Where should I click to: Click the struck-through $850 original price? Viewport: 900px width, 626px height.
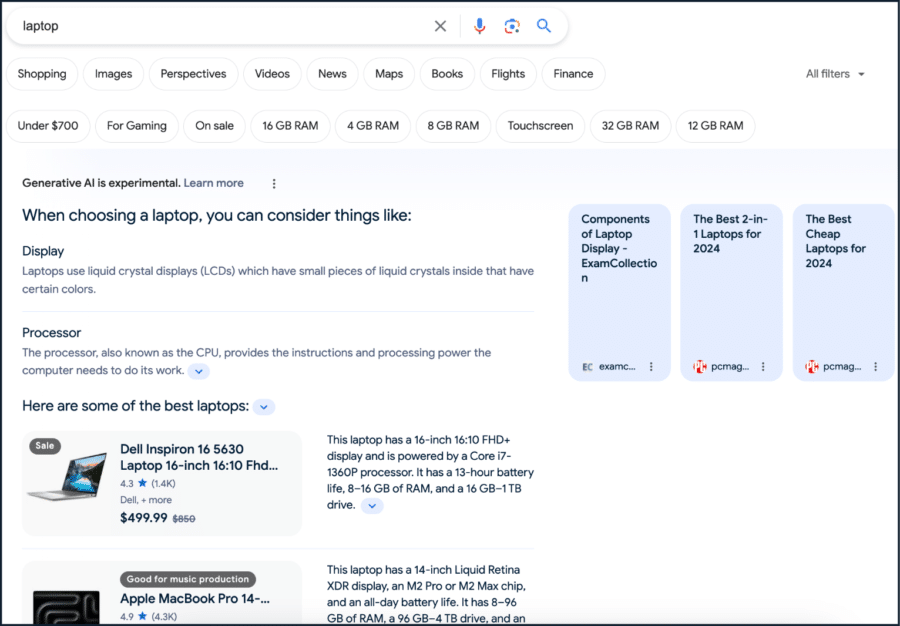(184, 519)
